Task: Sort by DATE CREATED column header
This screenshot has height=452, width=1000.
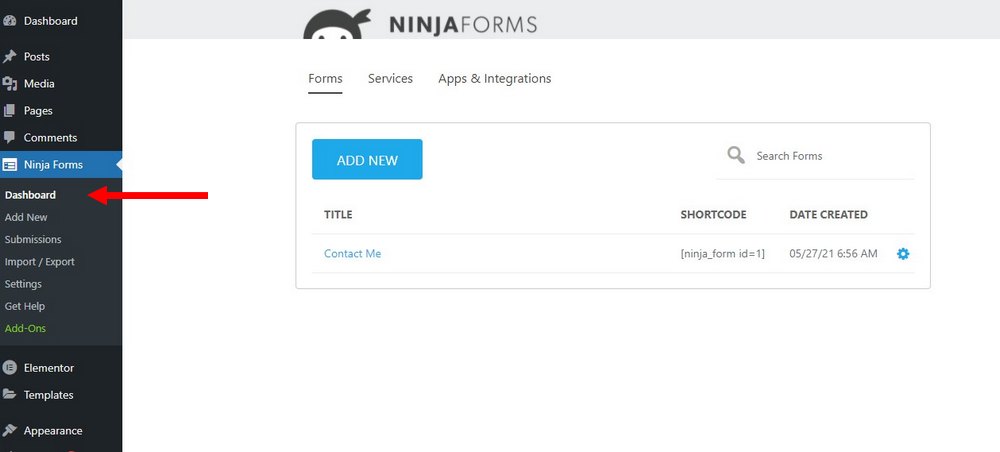Action: [x=828, y=215]
